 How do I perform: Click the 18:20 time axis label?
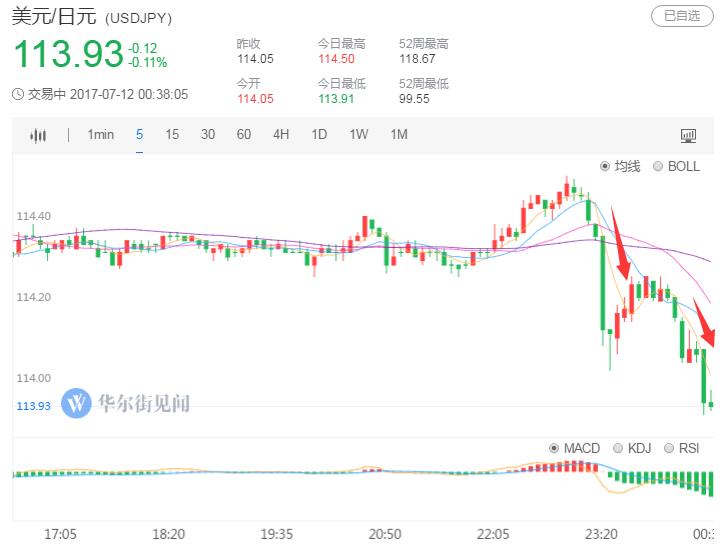click(169, 534)
